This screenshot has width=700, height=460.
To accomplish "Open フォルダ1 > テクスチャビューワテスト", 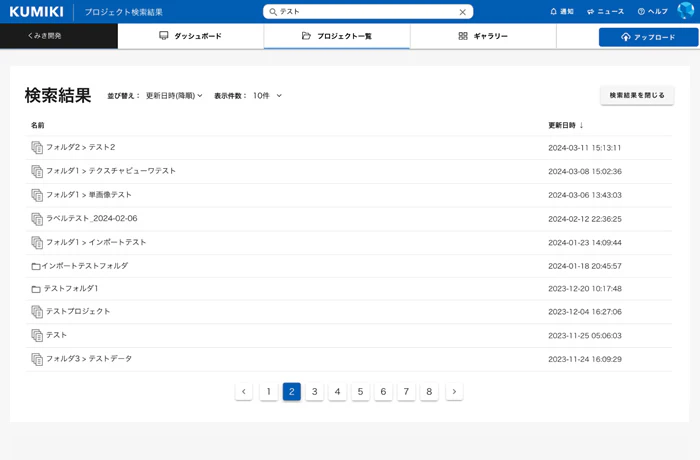I will 111,171.
